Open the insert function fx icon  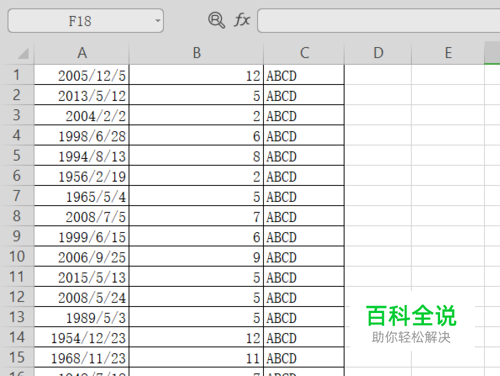[242, 20]
